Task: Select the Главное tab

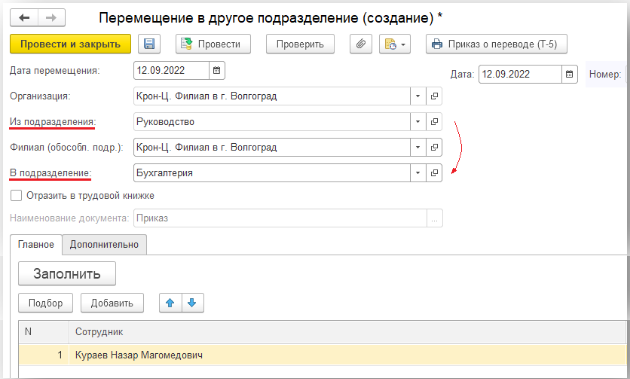Action: 36,245
